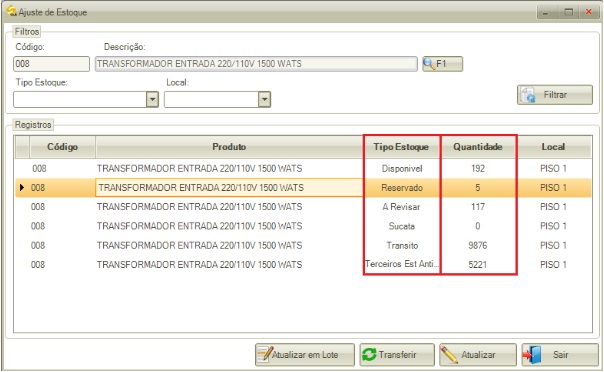Minimize the Ajuste de Estoque window
This screenshot has height=372, width=604.
(x=545, y=12)
